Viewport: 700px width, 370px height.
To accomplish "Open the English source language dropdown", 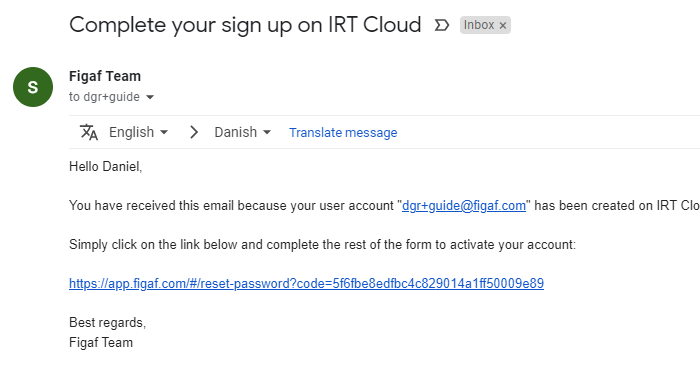I will 138,132.
